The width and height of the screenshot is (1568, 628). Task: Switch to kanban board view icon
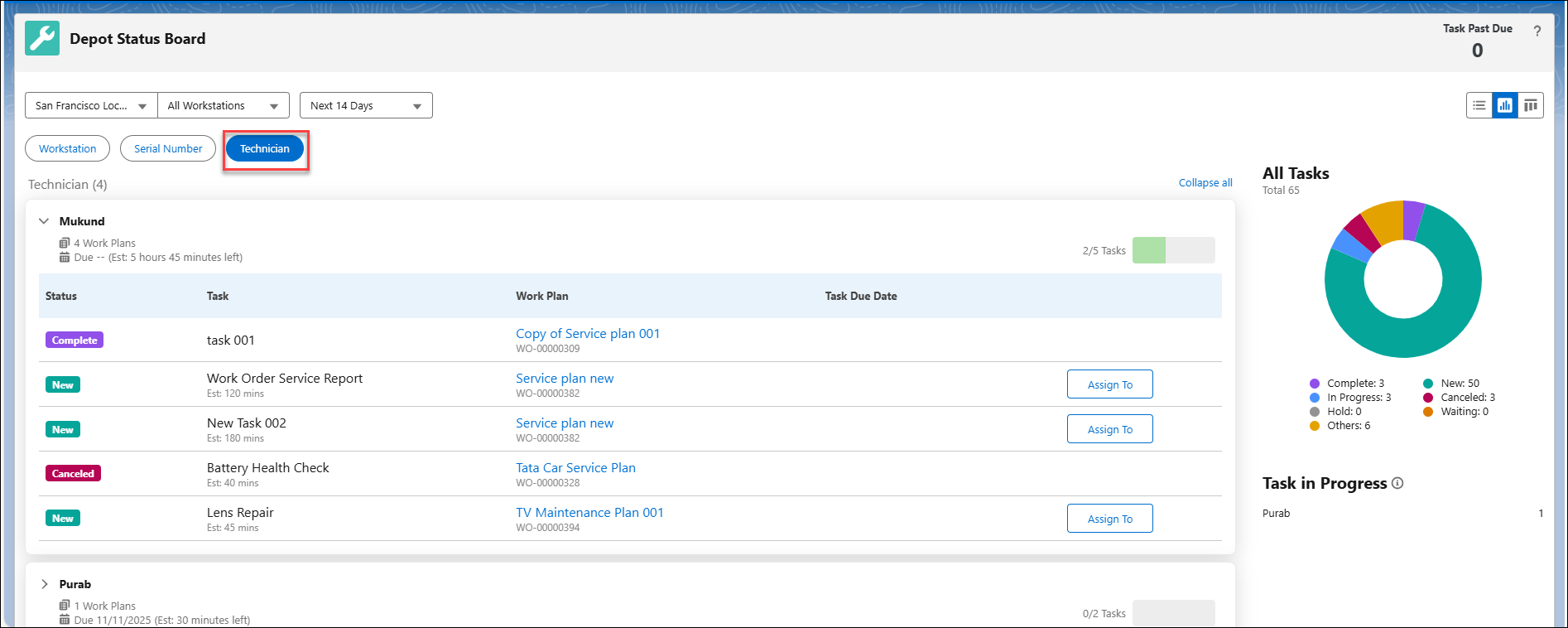tap(1531, 105)
